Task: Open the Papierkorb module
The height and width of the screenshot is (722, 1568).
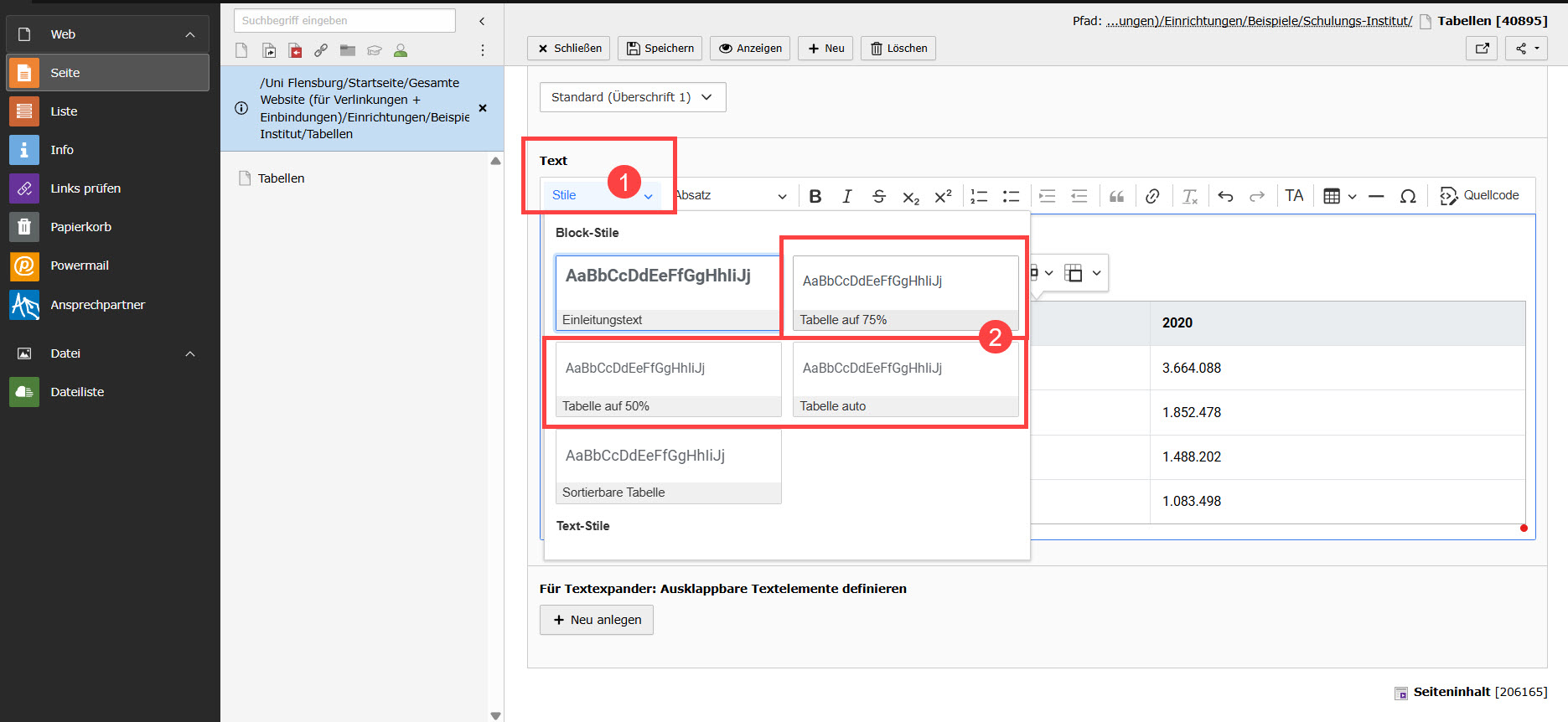Action: [x=80, y=227]
